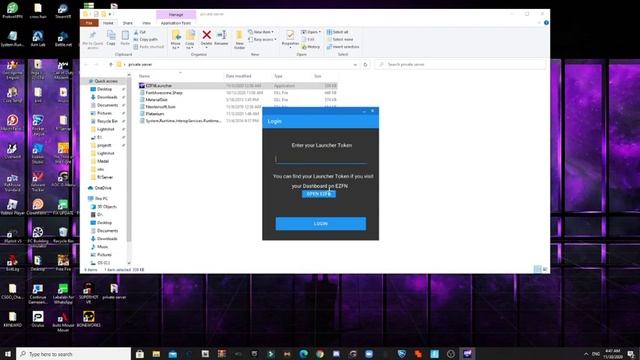Viewport: 640px width, 360px height.
Task: Click History in the Open group
Action: [311, 47]
